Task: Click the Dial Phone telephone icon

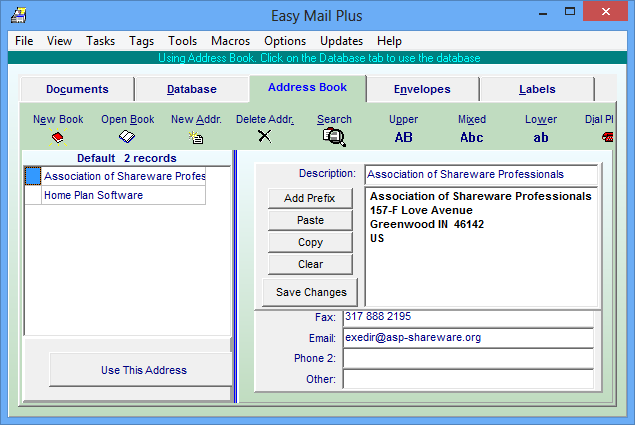Action: pyautogui.click(x=607, y=137)
